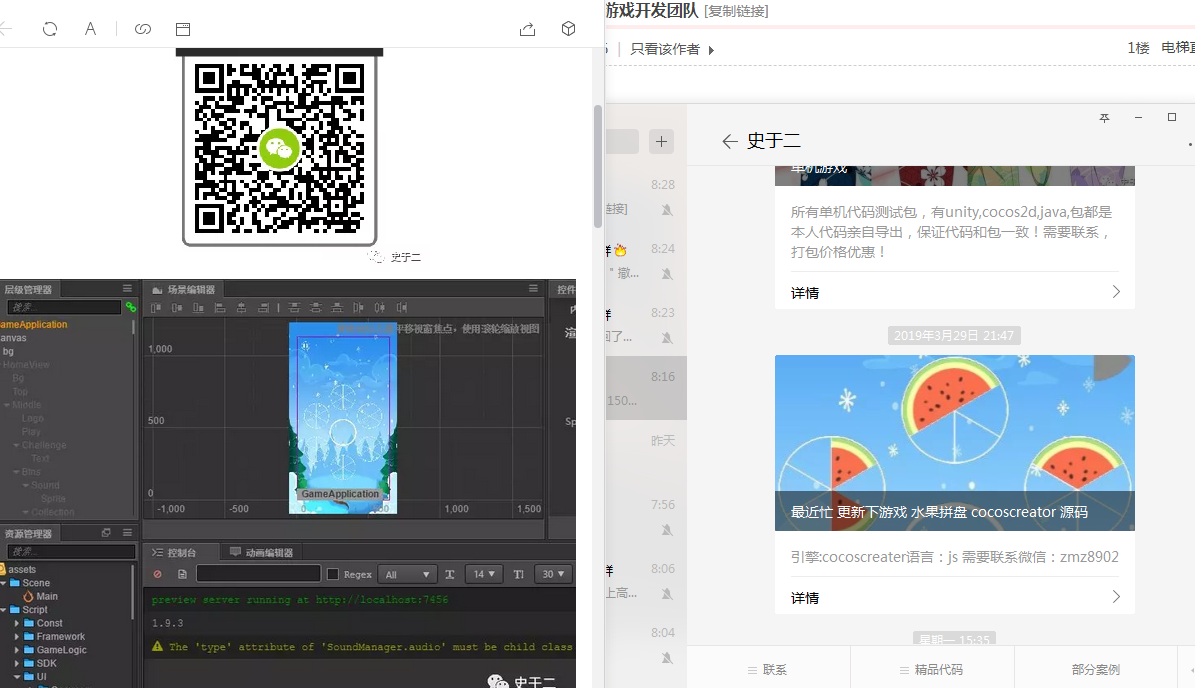The image size is (1195, 688).
Task: Copy link using the chain icon
Action: click(143, 29)
